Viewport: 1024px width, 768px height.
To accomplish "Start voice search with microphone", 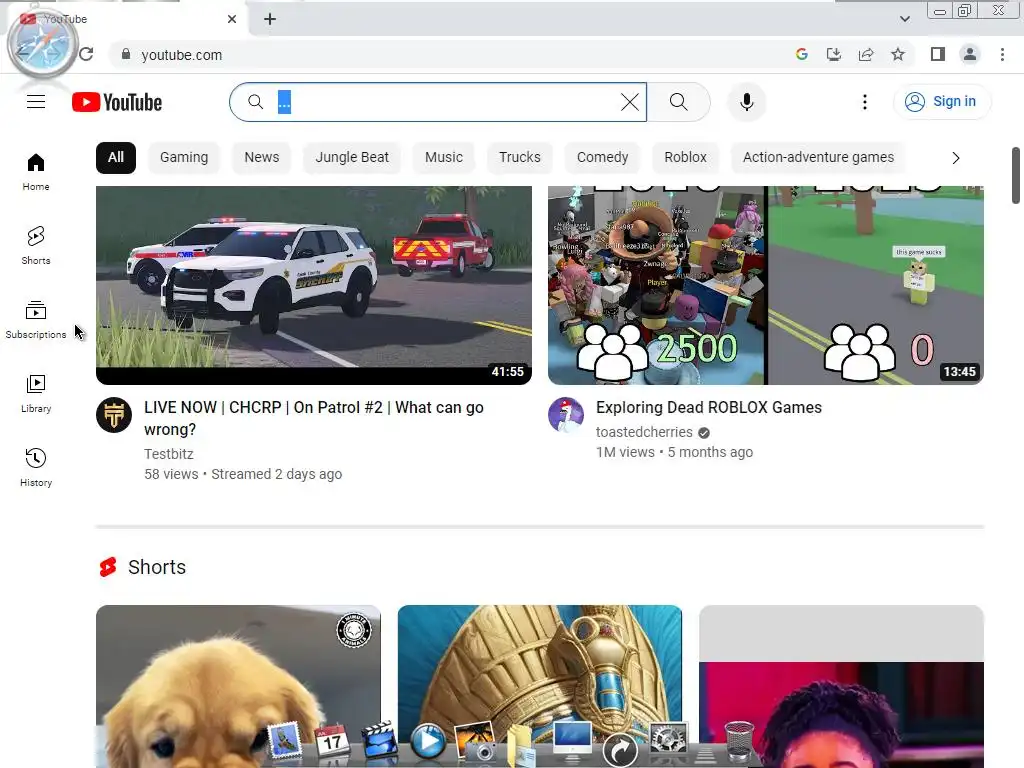I will click(746, 102).
